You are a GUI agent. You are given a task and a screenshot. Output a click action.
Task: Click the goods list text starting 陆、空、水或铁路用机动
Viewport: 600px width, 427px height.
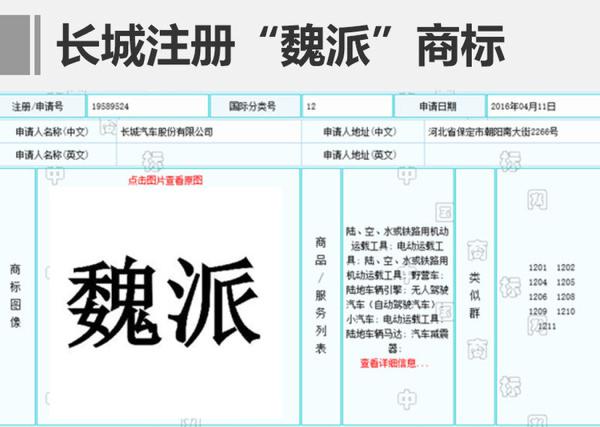[397, 290]
